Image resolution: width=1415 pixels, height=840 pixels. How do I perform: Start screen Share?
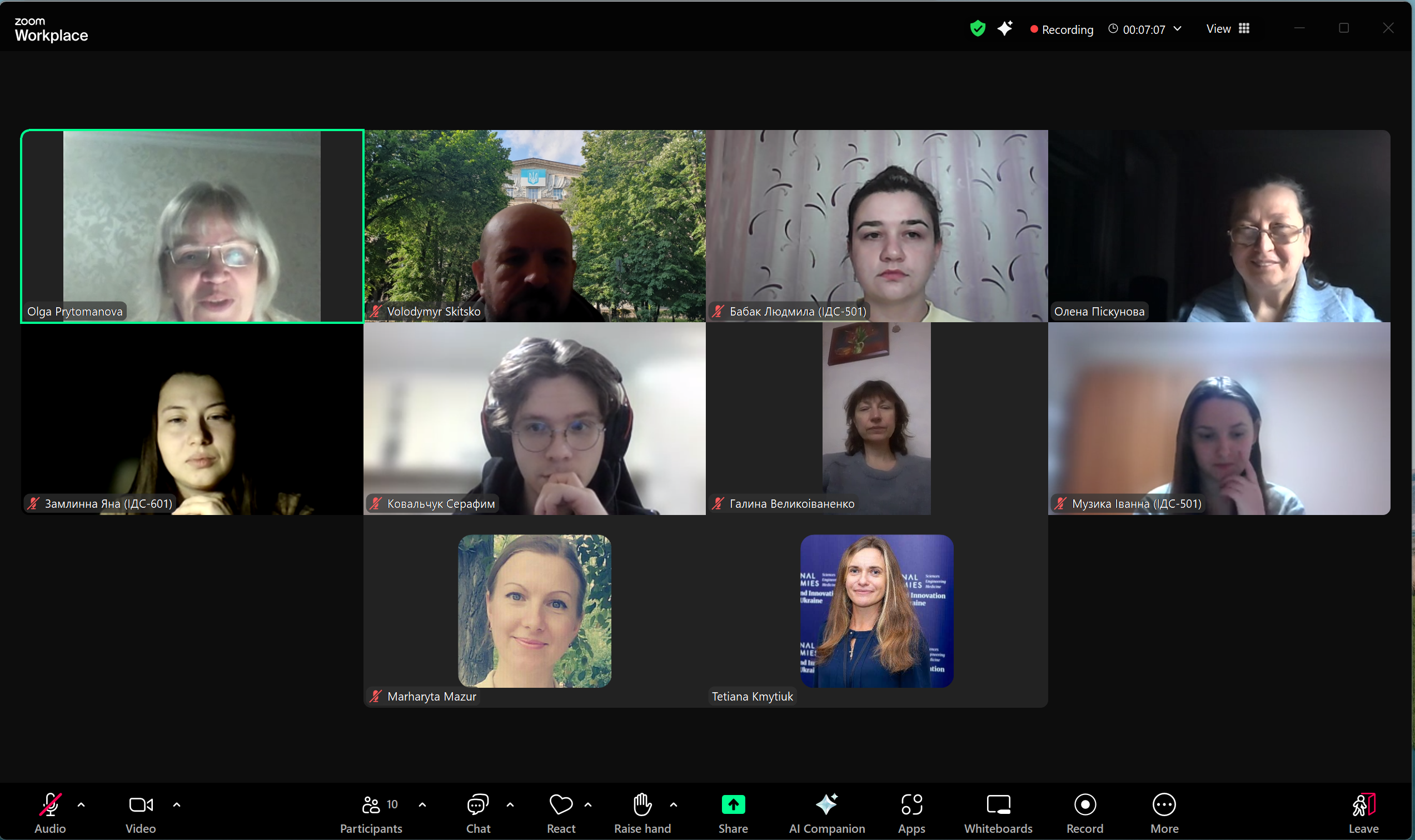733,812
